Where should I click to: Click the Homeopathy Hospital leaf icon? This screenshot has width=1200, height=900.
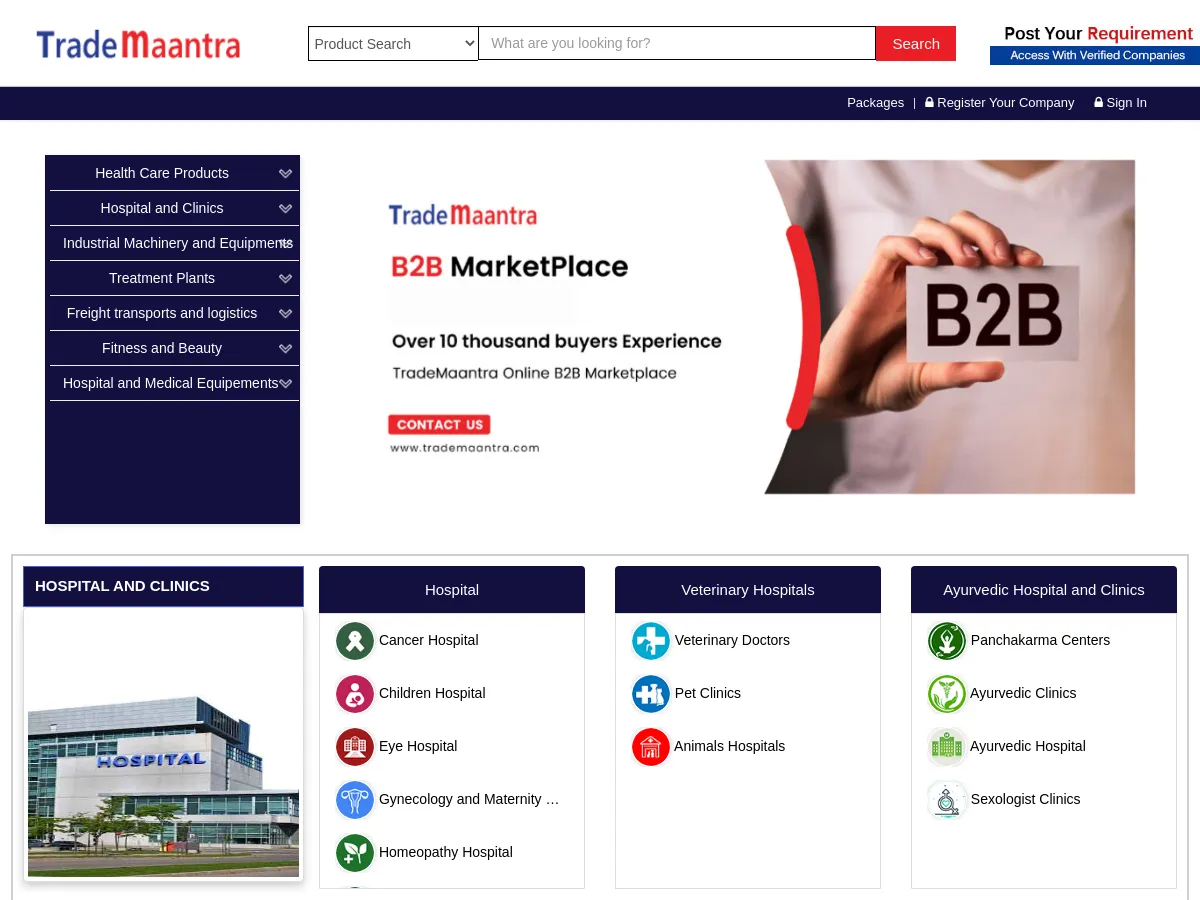[x=355, y=853]
